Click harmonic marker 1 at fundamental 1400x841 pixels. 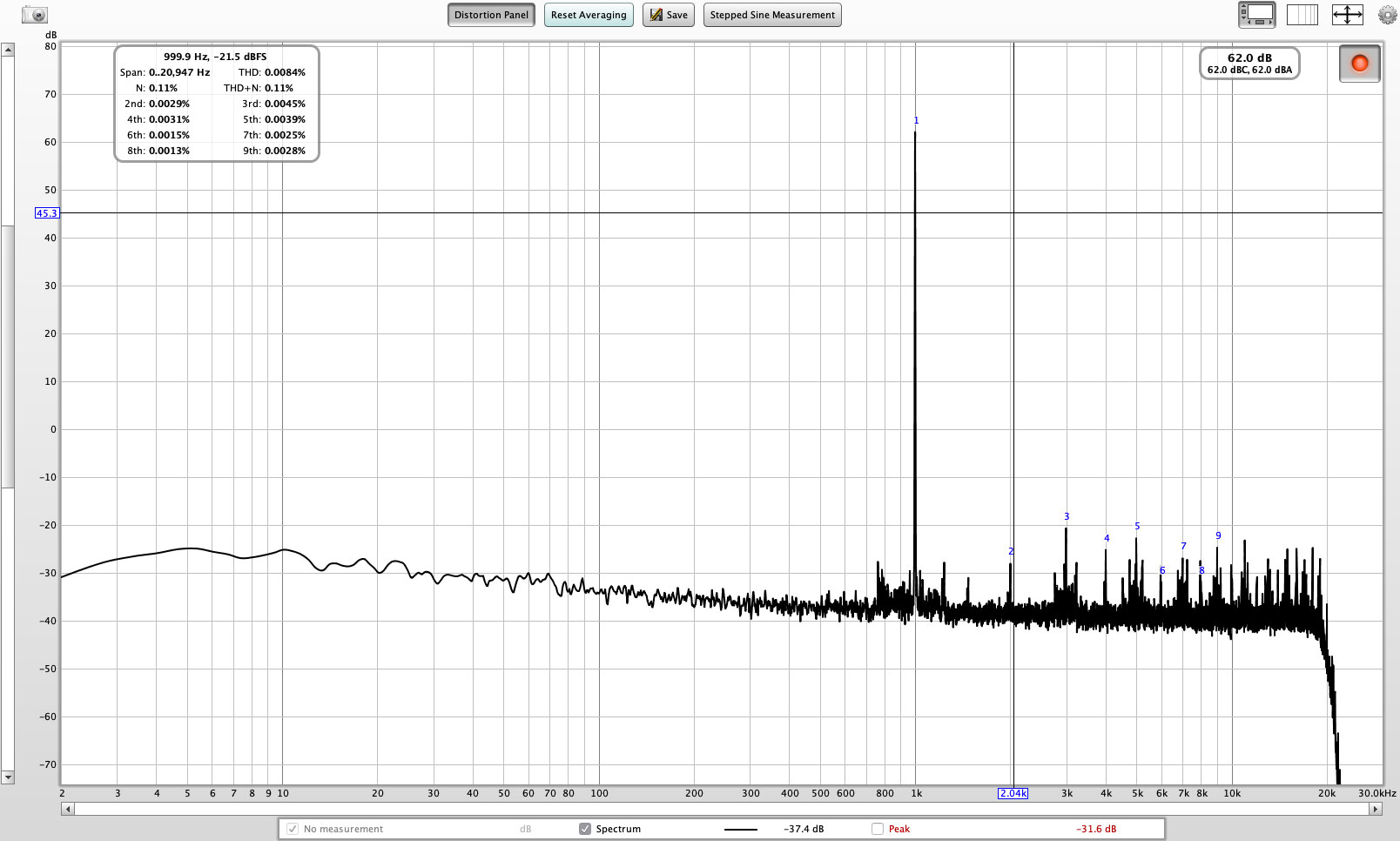click(916, 120)
